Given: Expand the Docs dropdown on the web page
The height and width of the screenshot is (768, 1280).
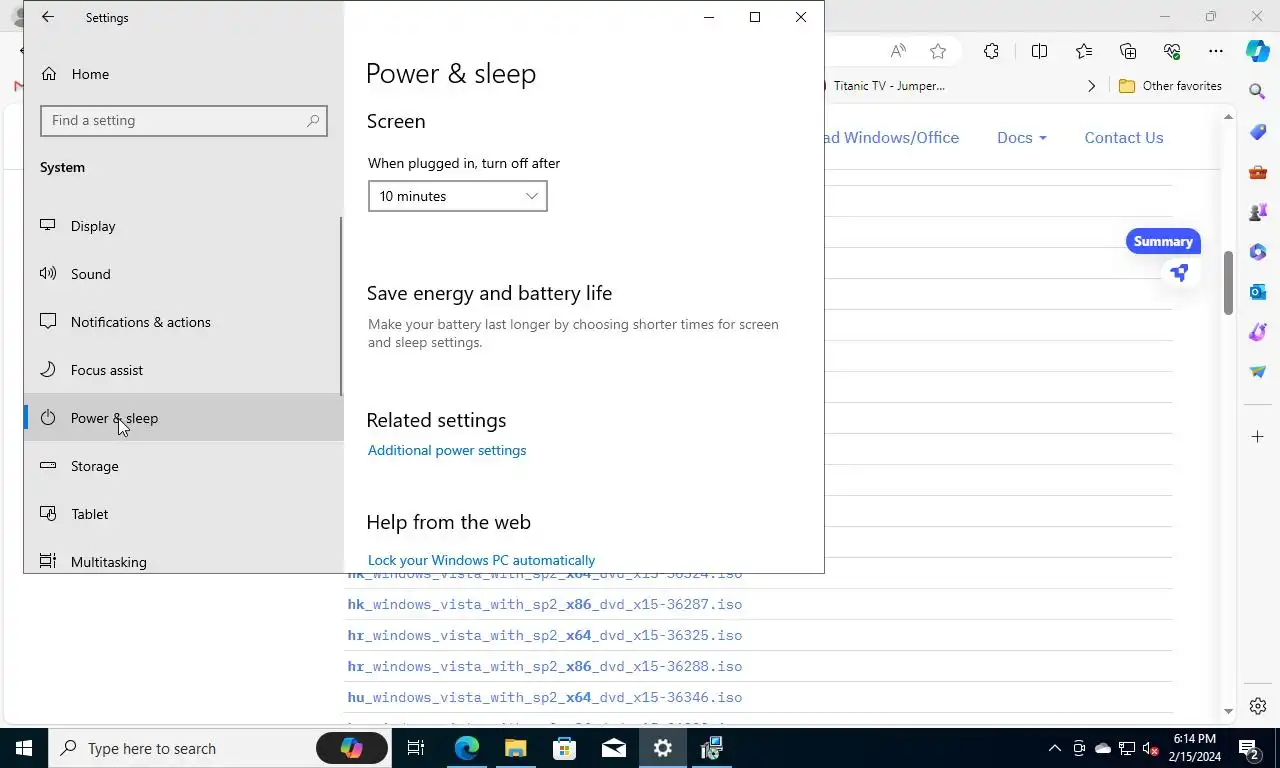Looking at the screenshot, I should 1022,138.
